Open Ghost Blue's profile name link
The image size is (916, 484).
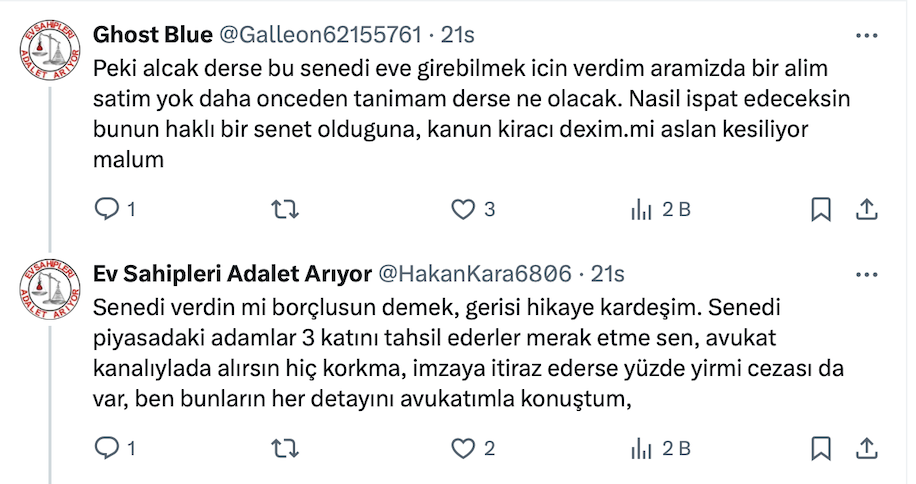(x=152, y=35)
